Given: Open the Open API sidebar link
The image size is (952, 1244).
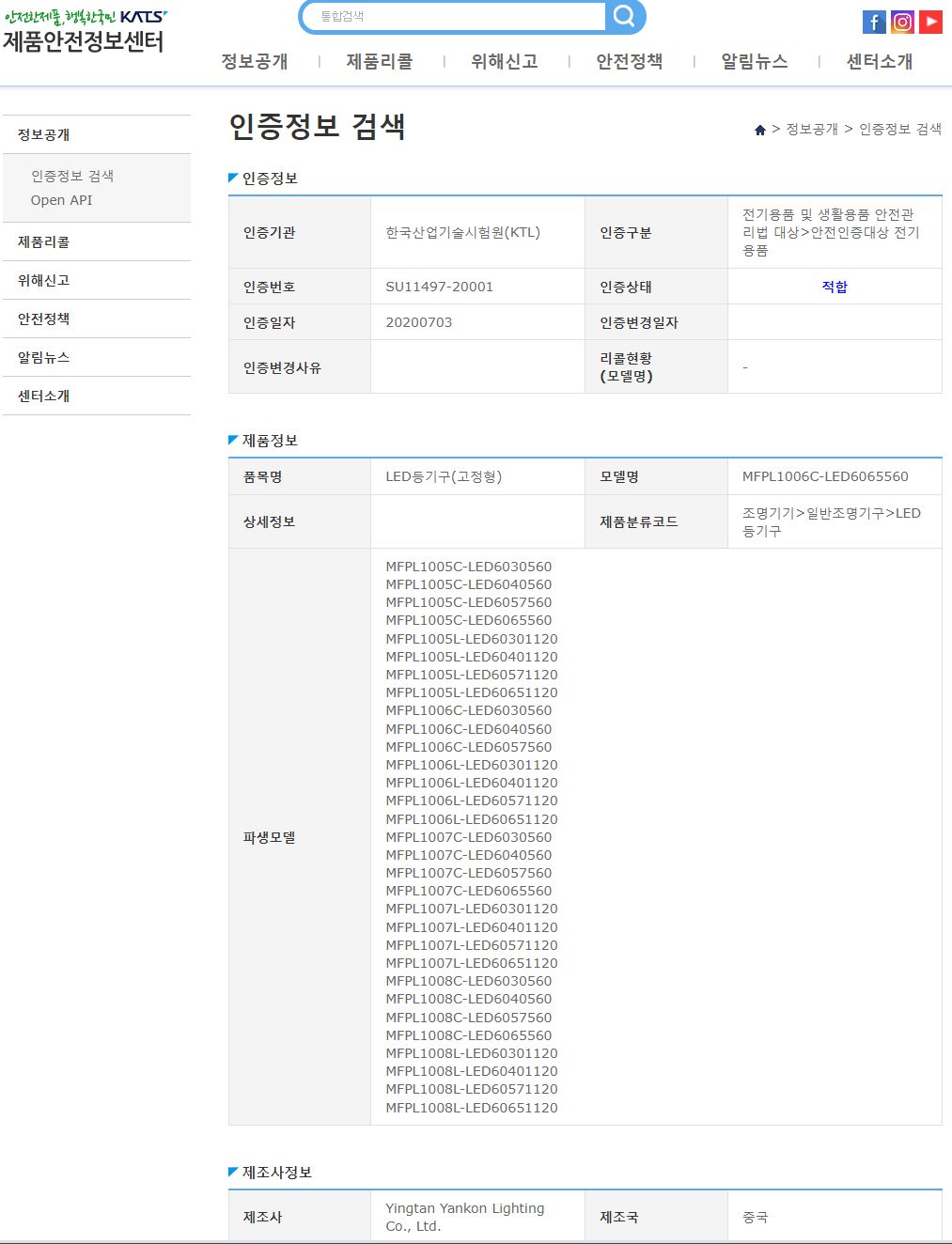Looking at the screenshot, I should pyautogui.click(x=61, y=200).
